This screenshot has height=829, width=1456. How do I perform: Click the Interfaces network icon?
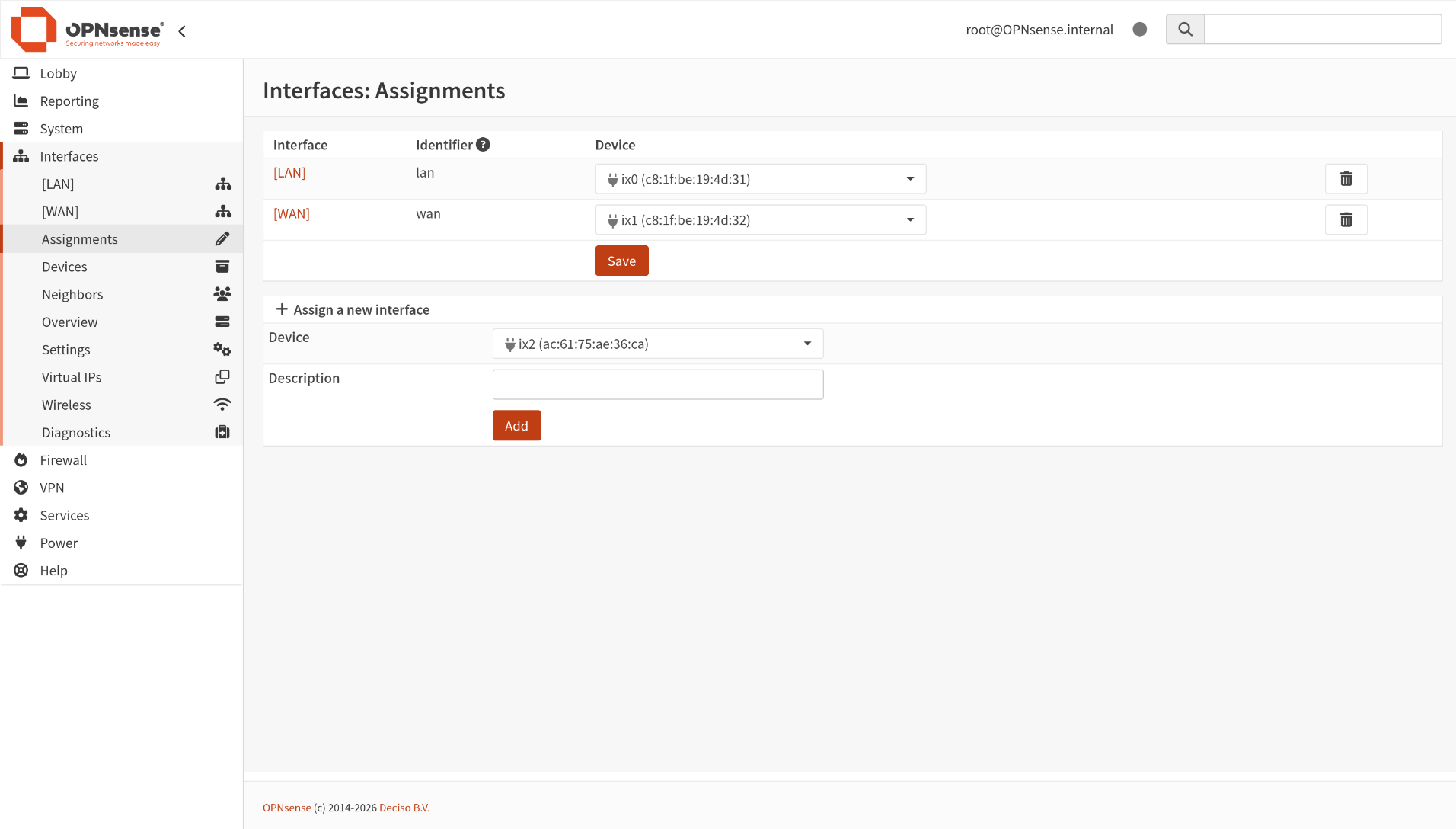(21, 156)
